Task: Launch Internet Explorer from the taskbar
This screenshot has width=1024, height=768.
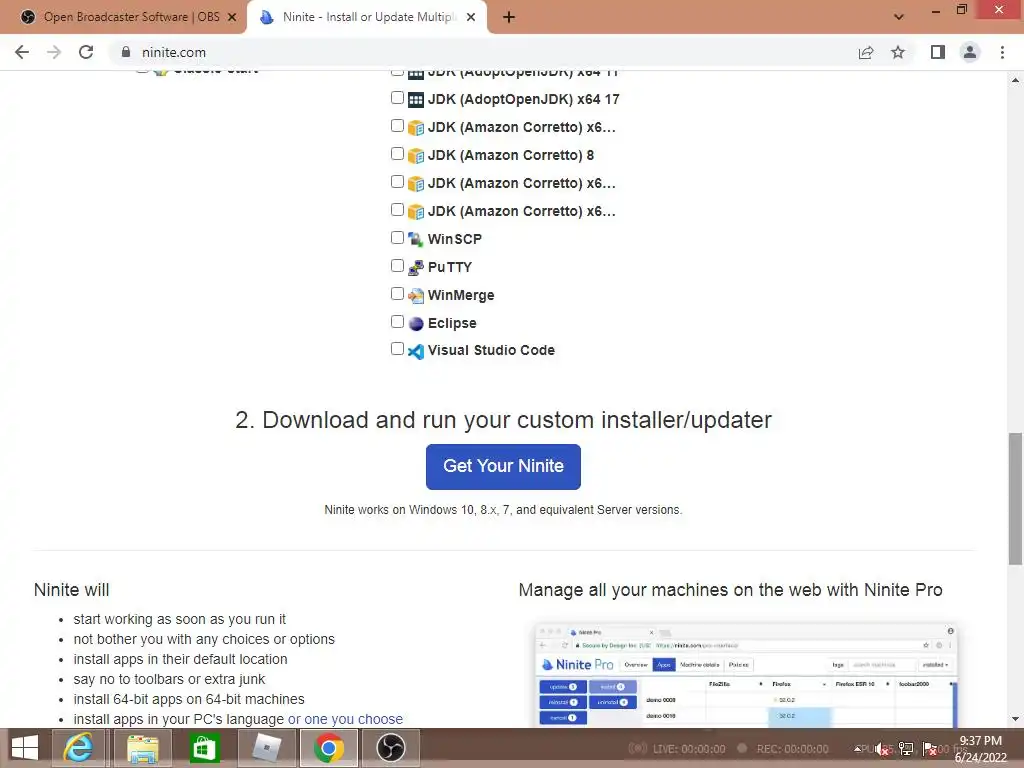Action: tap(78, 748)
